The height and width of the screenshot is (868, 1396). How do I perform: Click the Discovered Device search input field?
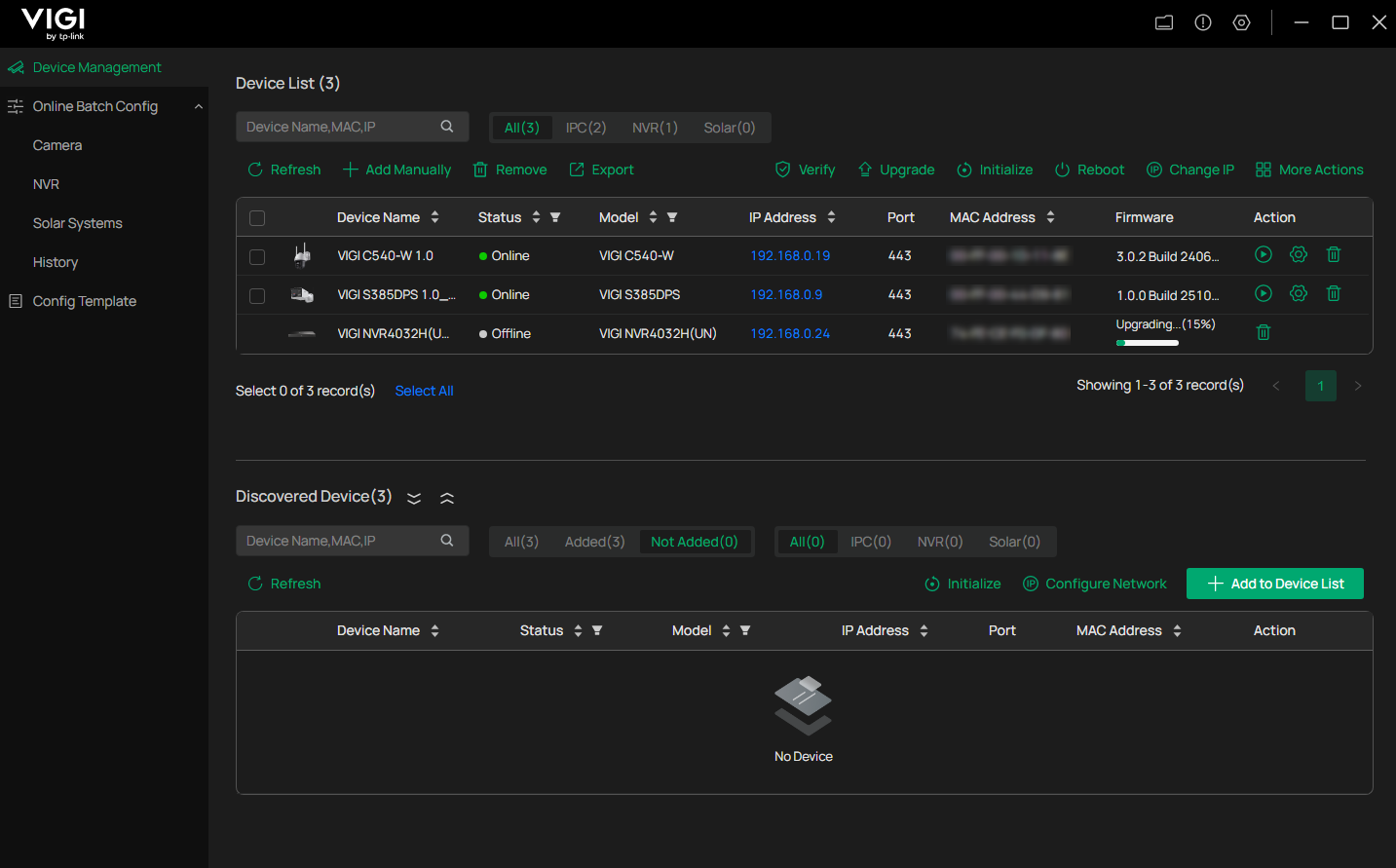pyautogui.click(x=336, y=541)
